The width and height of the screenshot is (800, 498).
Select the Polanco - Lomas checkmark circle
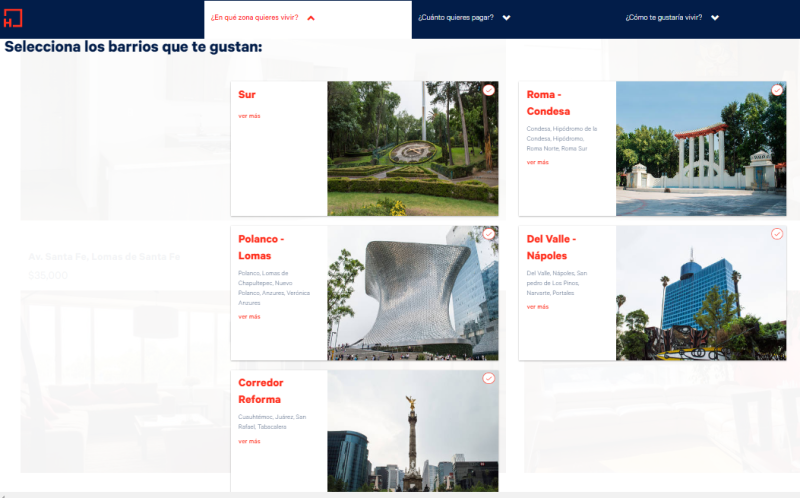point(488,234)
